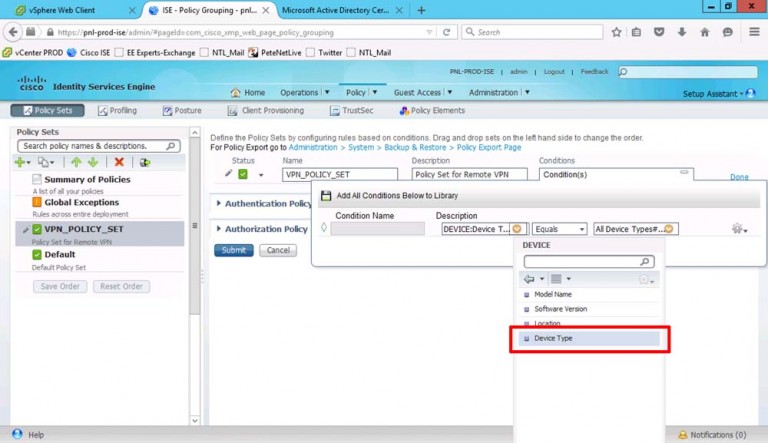Switch to the Policy Elements tab
768x443 pixels.
point(432,111)
